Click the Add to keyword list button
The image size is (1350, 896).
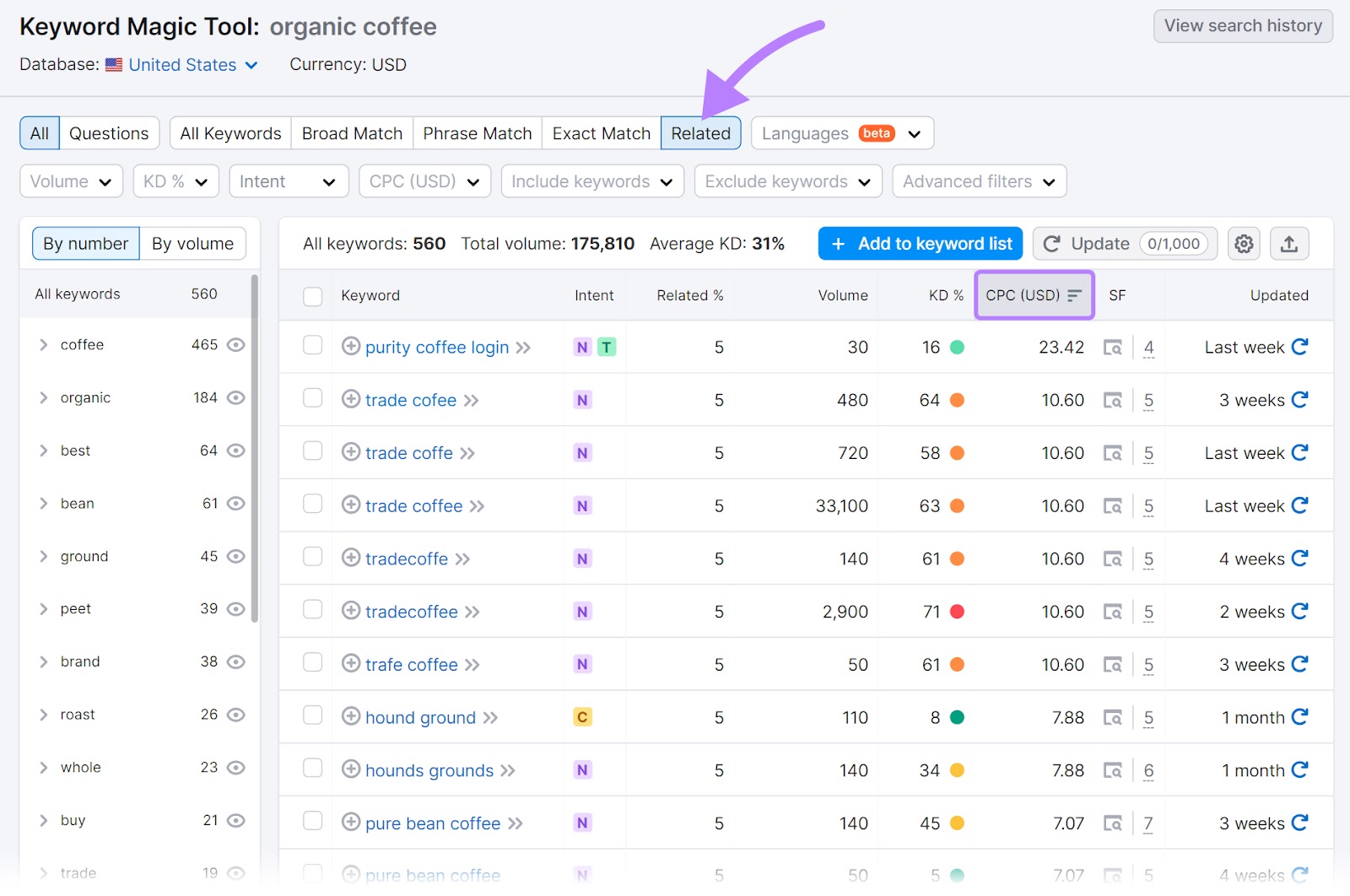pos(920,243)
